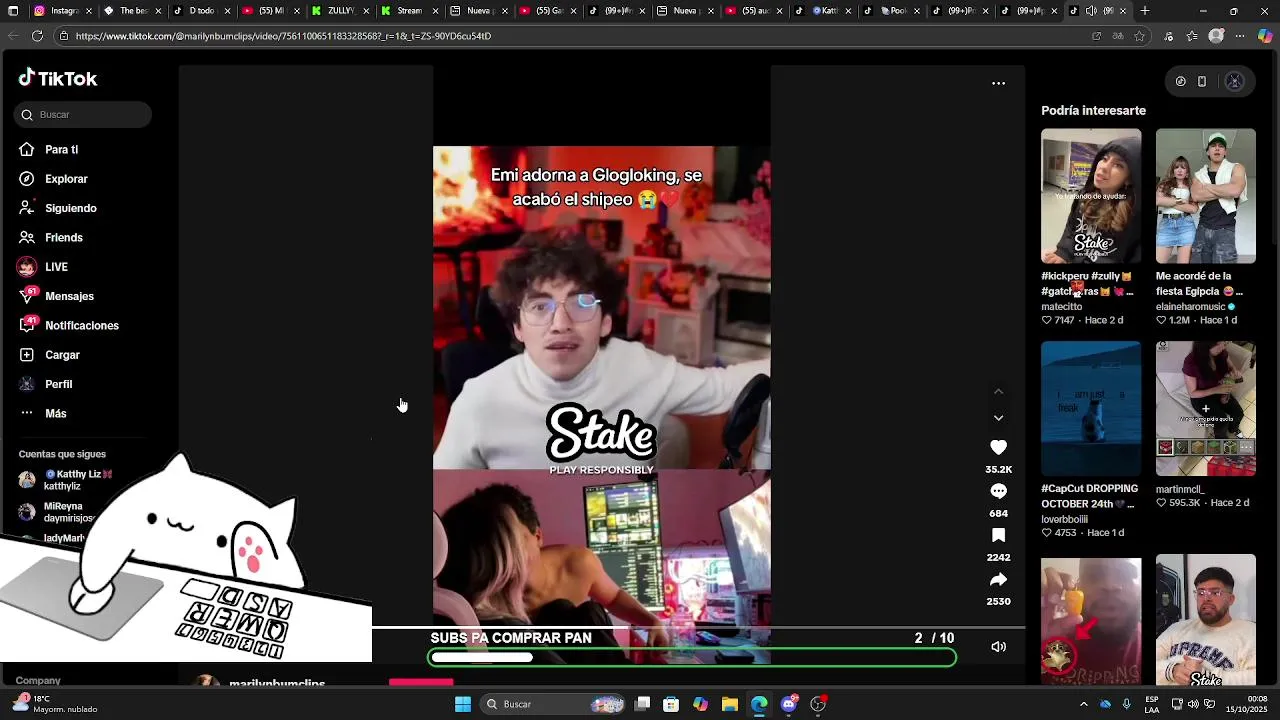Screen dimensions: 1280x720
Task: Open Task View from taskbar
Action: [x=642, y=704]
